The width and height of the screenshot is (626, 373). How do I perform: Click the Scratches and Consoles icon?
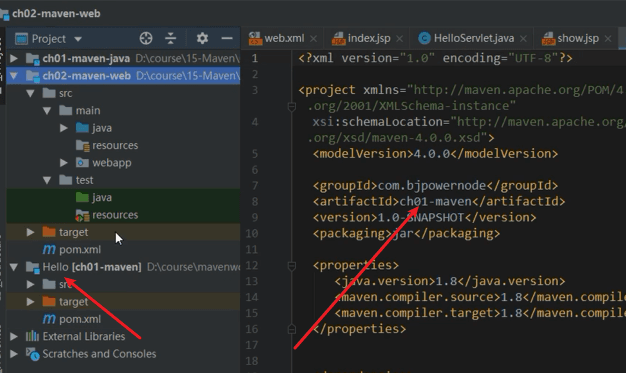coord(32,354)
